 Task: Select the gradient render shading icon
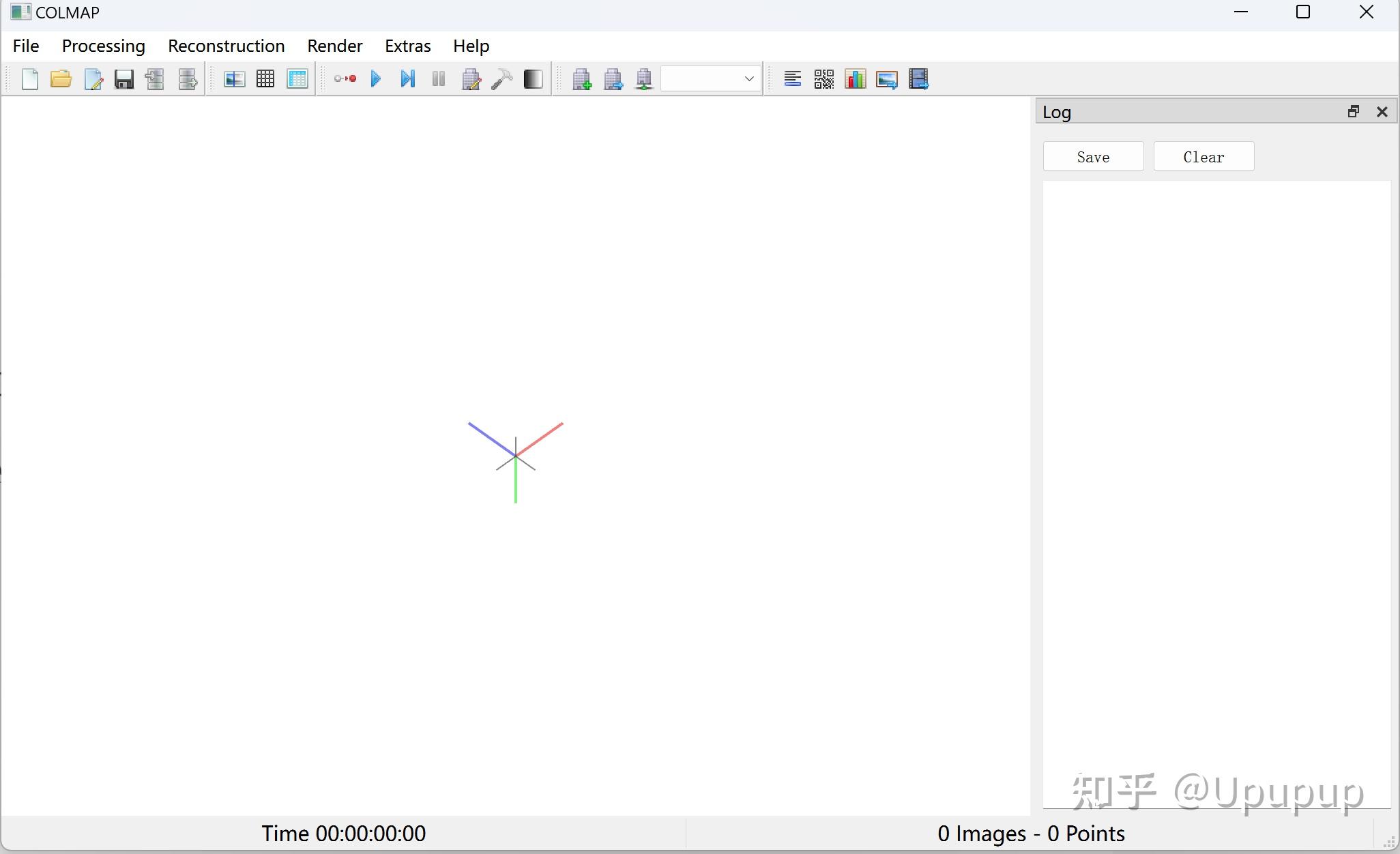pyautogui.click(x=534, y=79)
